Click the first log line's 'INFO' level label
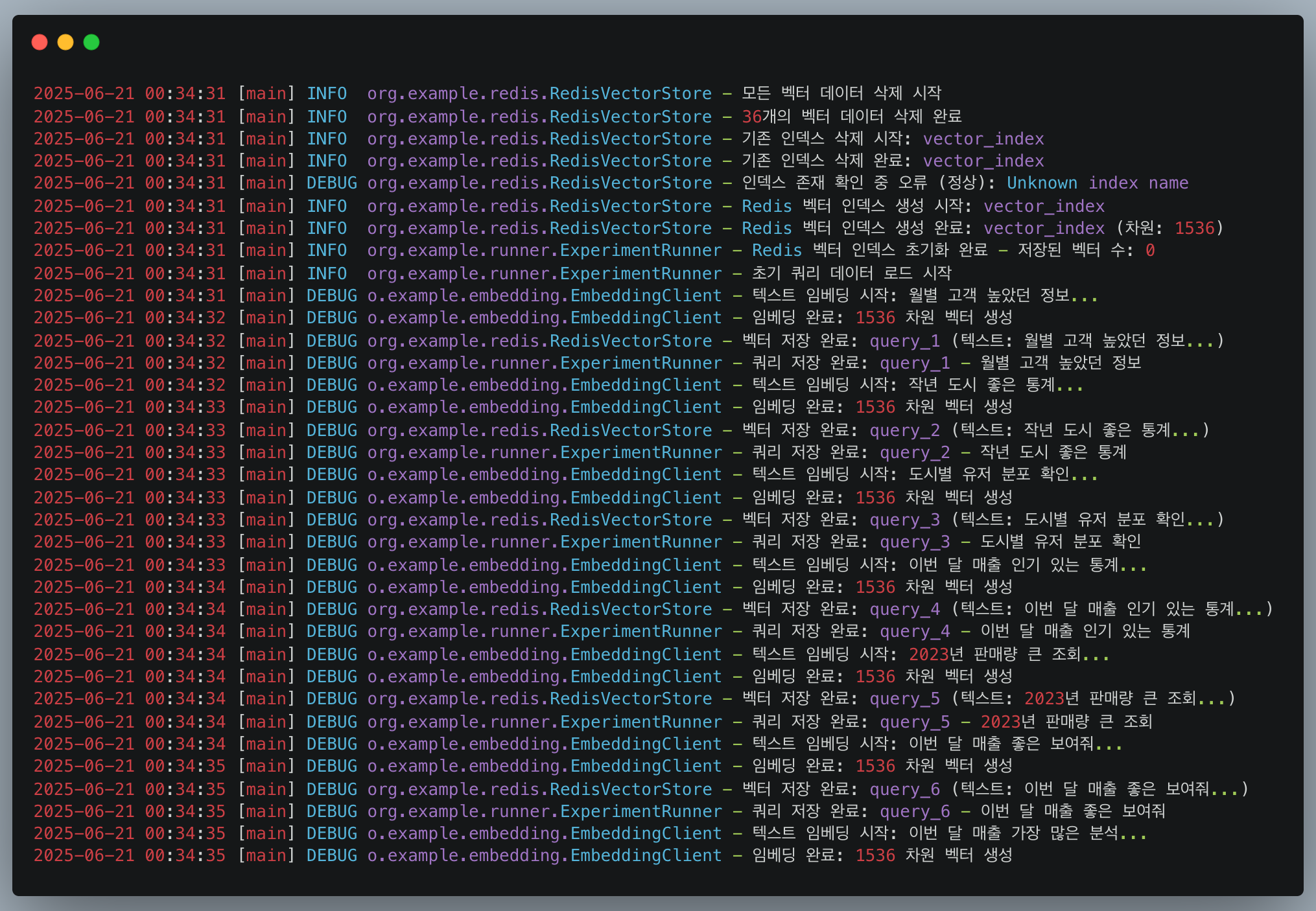The height and width of the screenshot is (911, 1316). coord(327,93)
